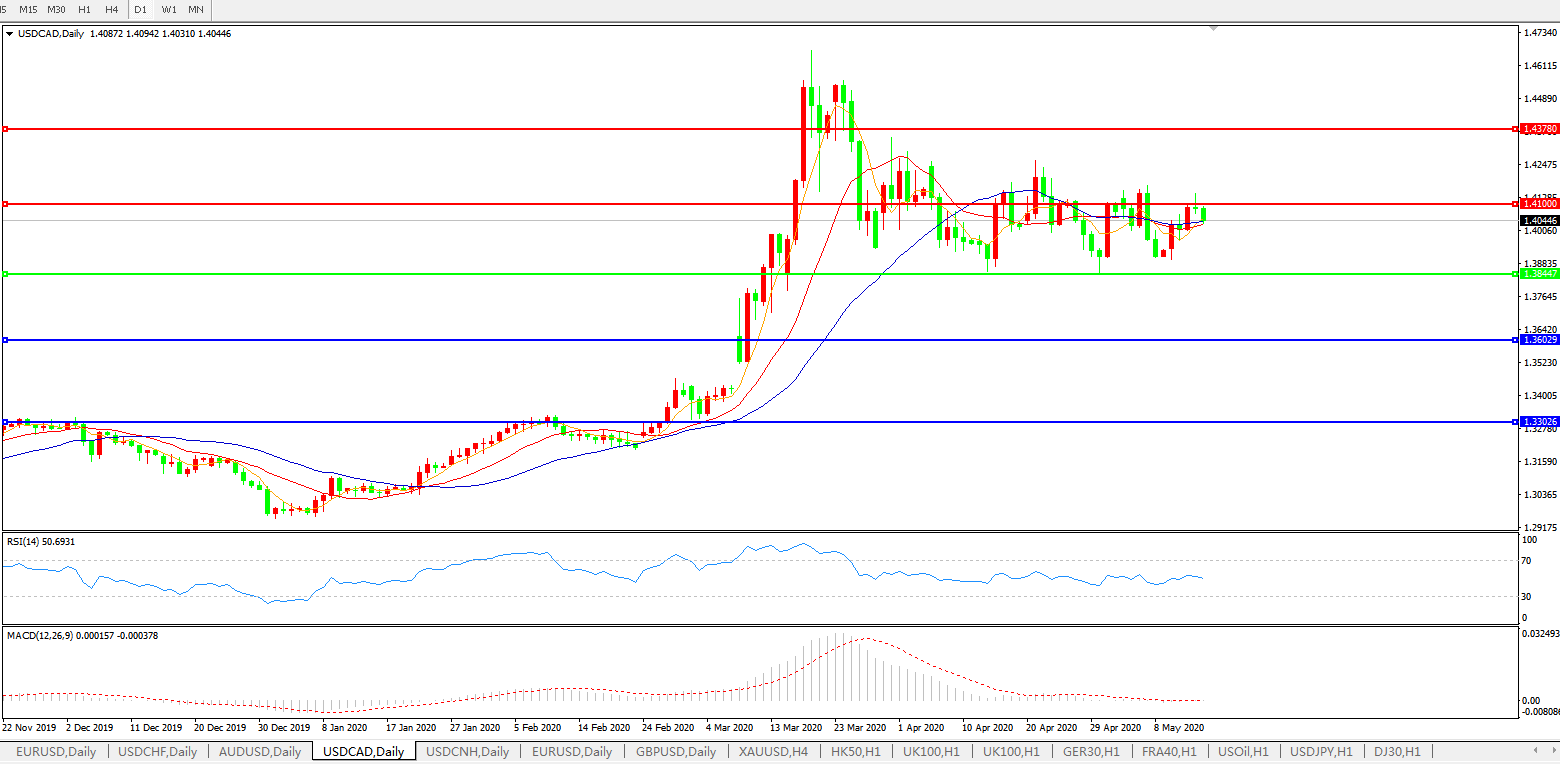Screen dimensions: 1560x764
Task: Click the green 1.38447 price label
Action: pos(1539,274)
